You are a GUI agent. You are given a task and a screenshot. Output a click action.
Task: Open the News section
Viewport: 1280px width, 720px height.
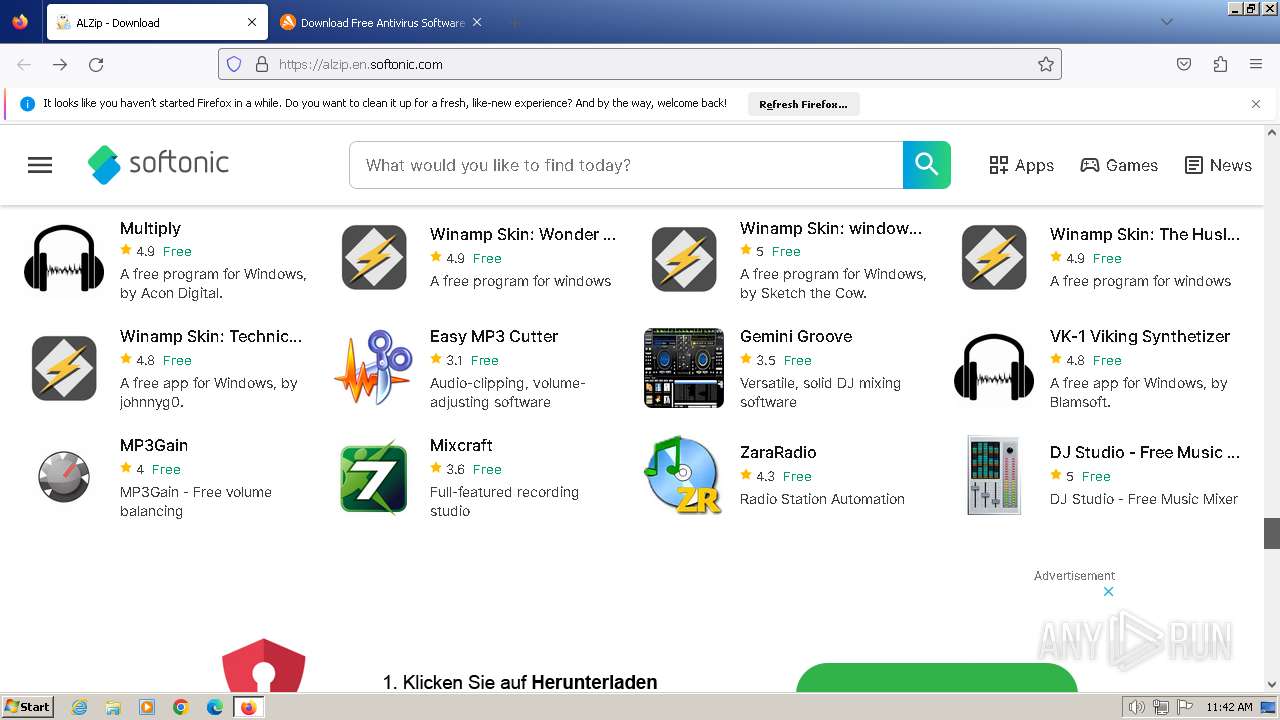pyautogui.click(x=1218, y=165)
